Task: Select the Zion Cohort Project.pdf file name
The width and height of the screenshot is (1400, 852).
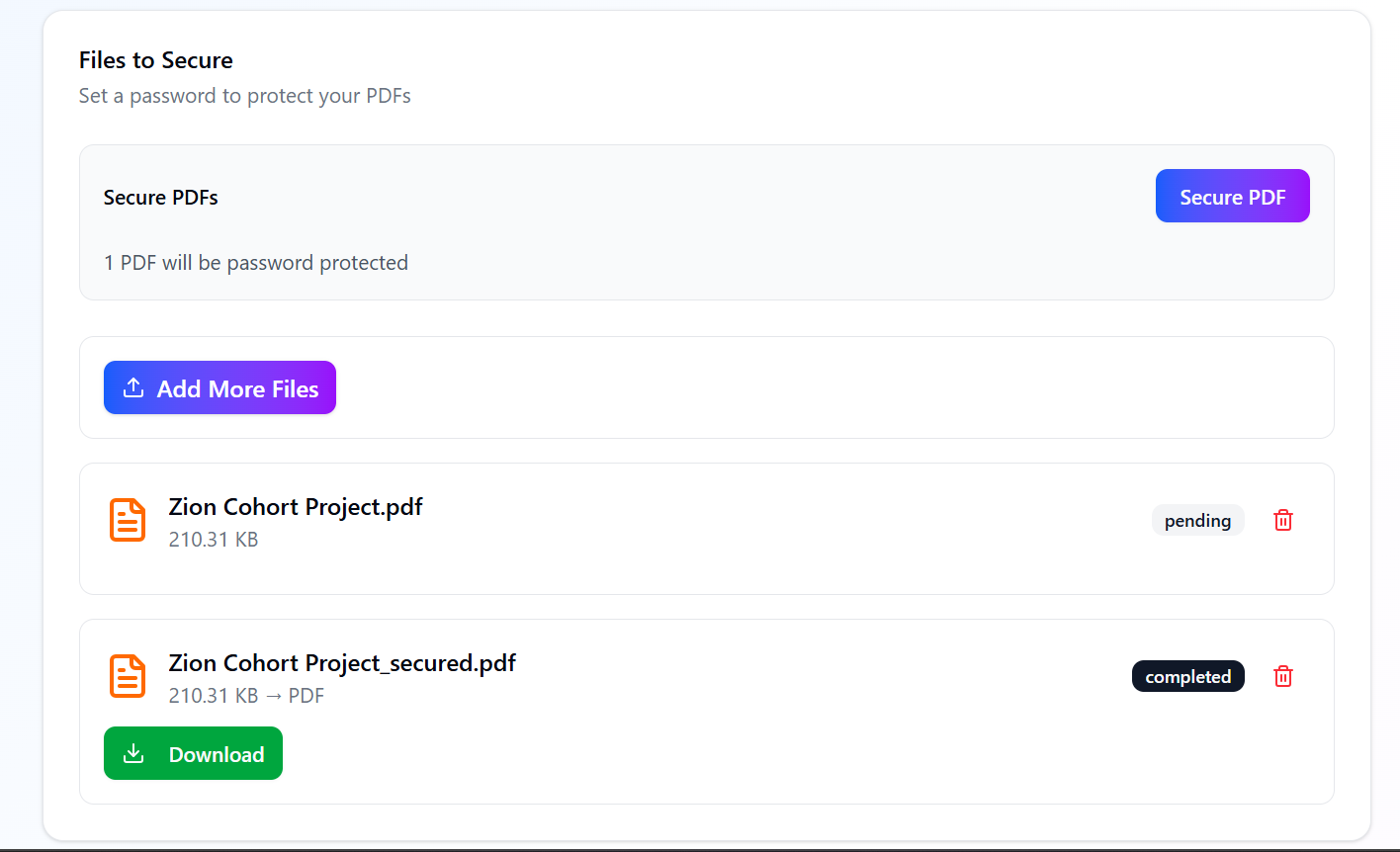Action: click(296, 507)
